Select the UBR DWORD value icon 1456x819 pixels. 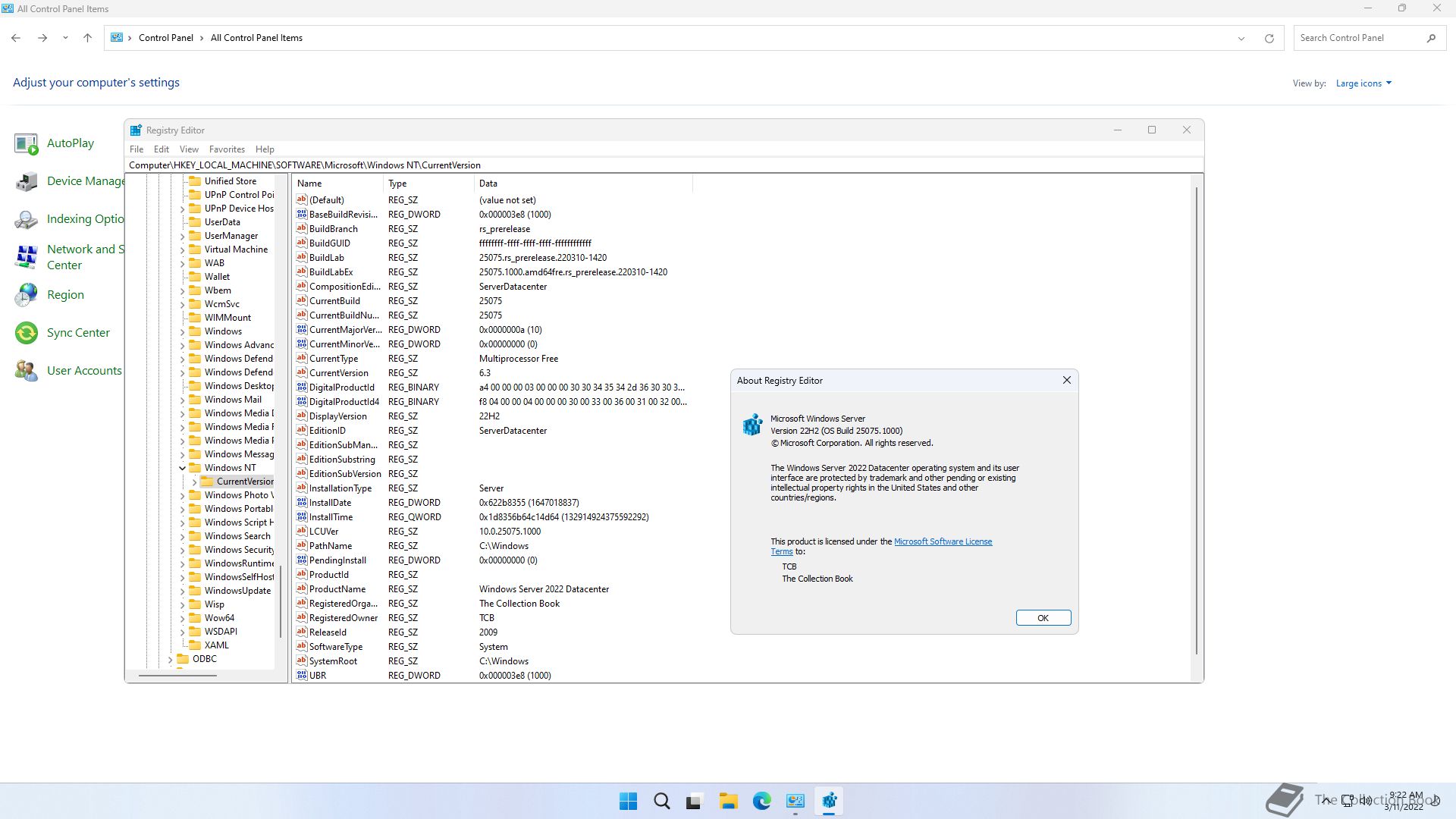click(x=302, y=675)
